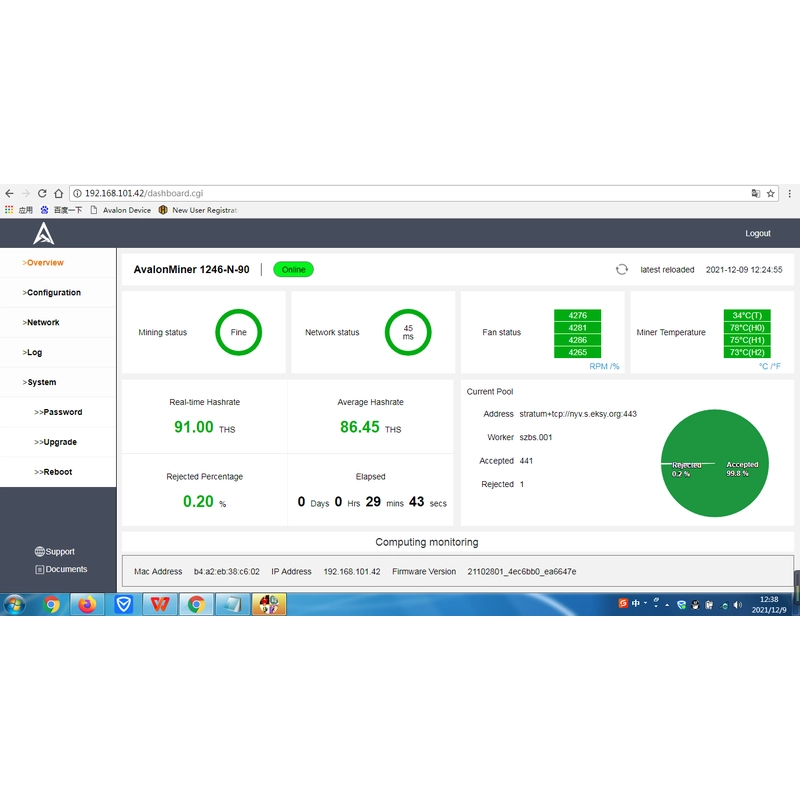Click the refresh icon beside latest reloaded

[621, 269]
